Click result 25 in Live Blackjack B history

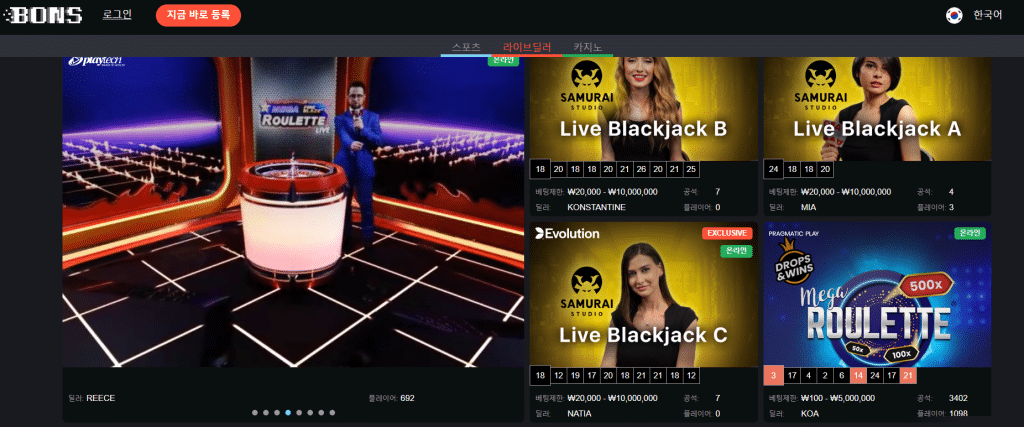pyautogui.click(x=692, y=170)
